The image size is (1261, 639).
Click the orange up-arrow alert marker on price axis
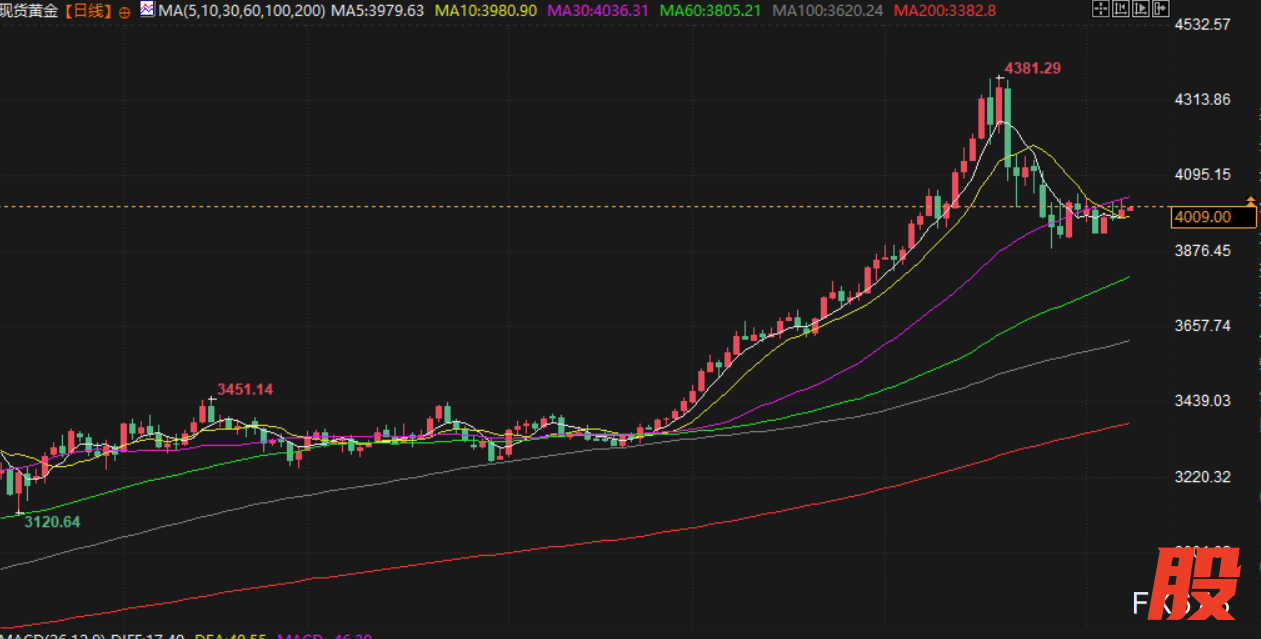1250,202
